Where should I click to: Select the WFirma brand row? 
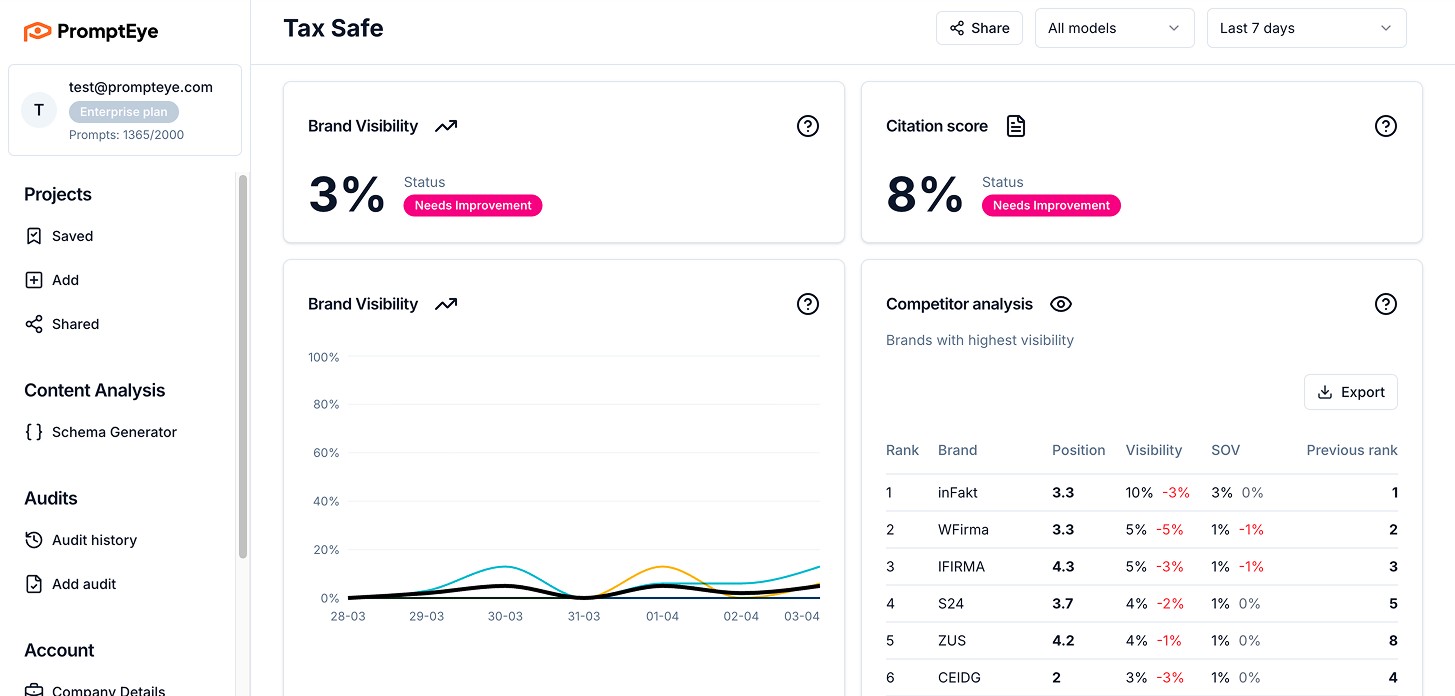(1142, 529)
